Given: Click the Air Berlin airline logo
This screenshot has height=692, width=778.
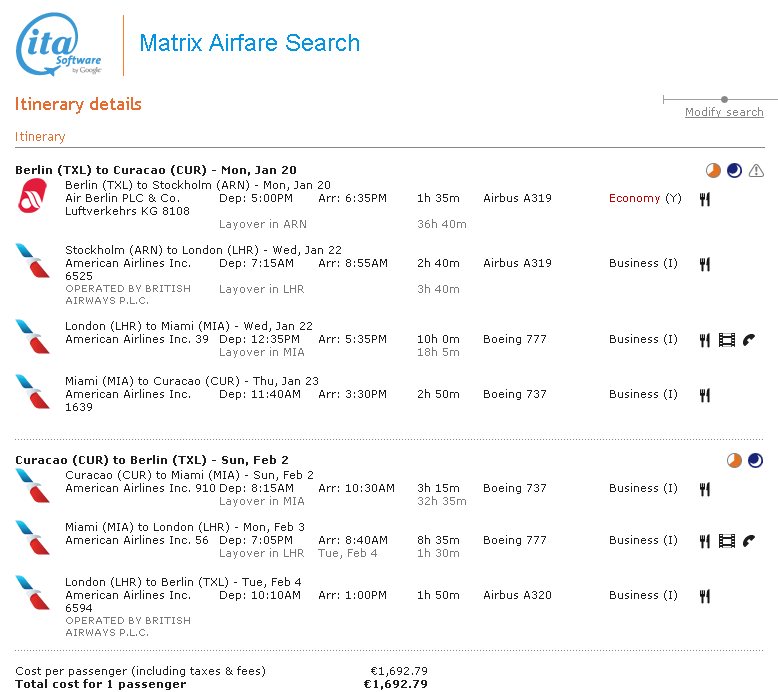Looking at the screenshot, I should 33,197.
